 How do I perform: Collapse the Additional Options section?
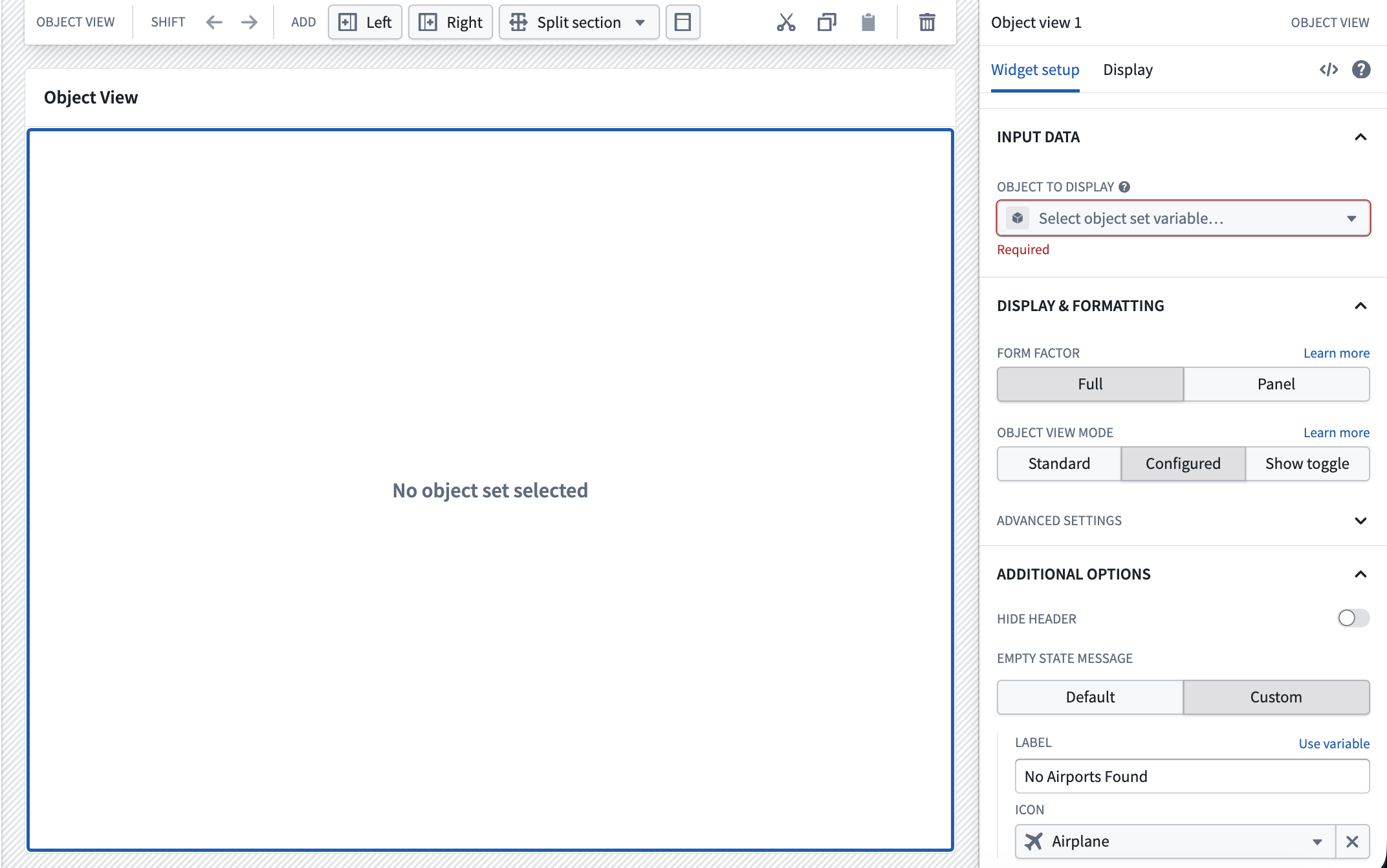click(x=1360, y=574)
